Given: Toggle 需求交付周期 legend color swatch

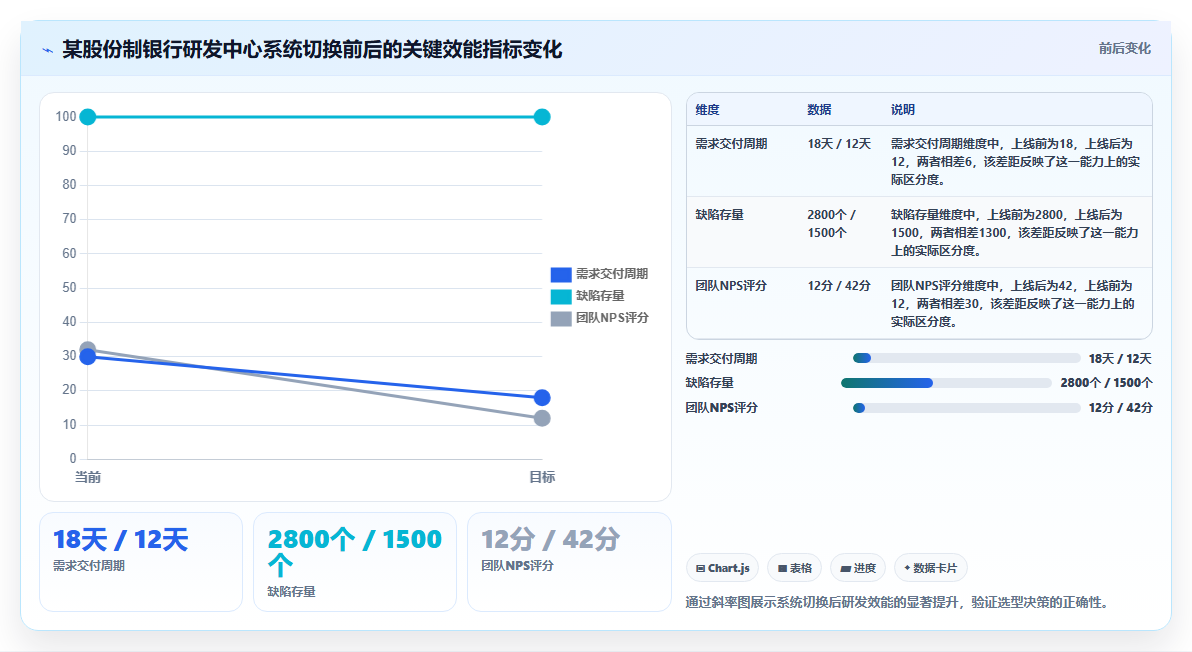Looking at the screenshot, I should [x=561, y=274].
